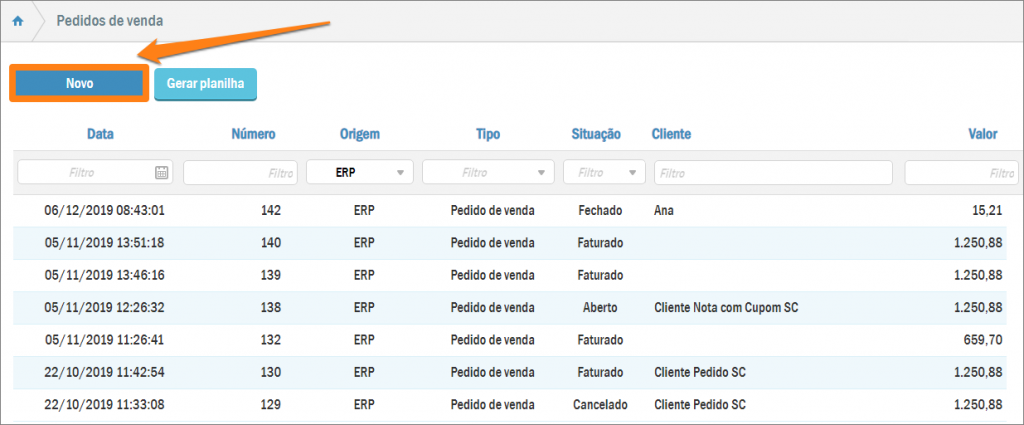Click the Gerar planilha button
1024x425 pixels.
(x=206, y=84)
